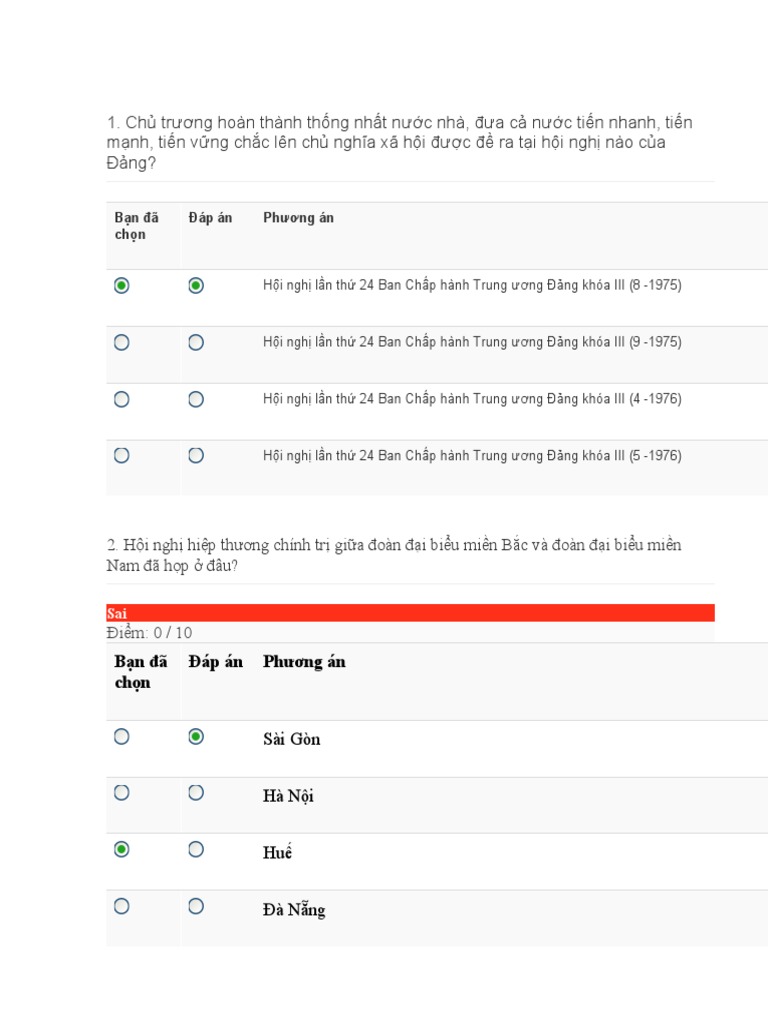Click 'Đáp án' radio for Đà Nẵng
Image resolution: width=768 pixels, height=1024 pixels.
[196, 906]
